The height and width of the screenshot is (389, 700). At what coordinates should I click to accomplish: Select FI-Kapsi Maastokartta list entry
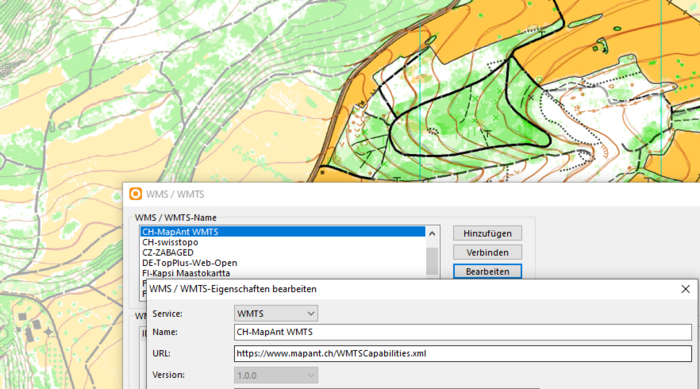pos(283,273)
